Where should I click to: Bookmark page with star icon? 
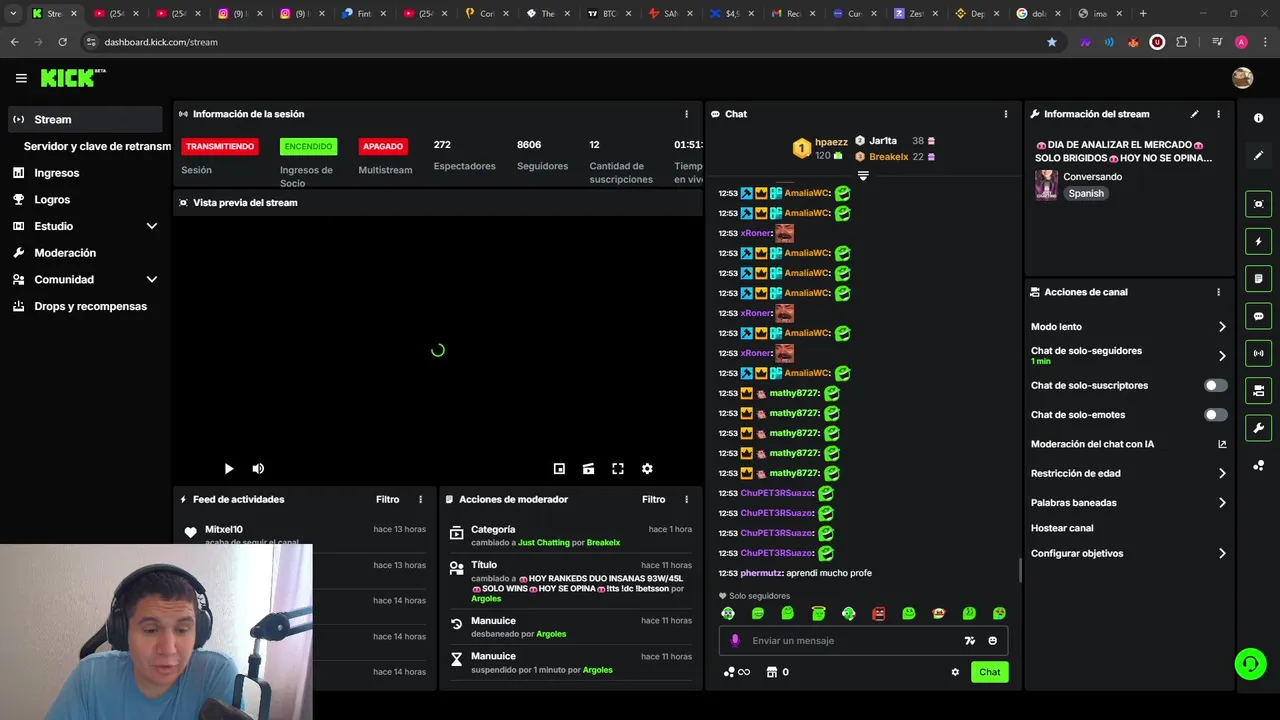[x=1051, y=42]
